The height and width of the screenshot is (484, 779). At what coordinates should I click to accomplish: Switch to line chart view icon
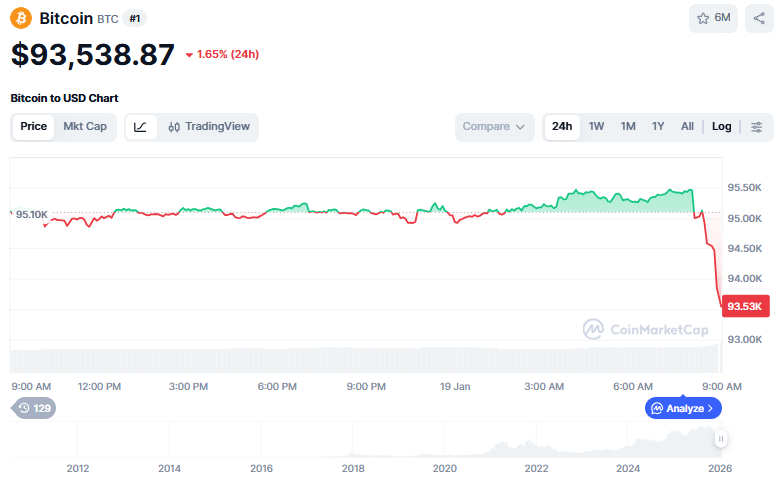pyautogui.click(x=141, y=127)
